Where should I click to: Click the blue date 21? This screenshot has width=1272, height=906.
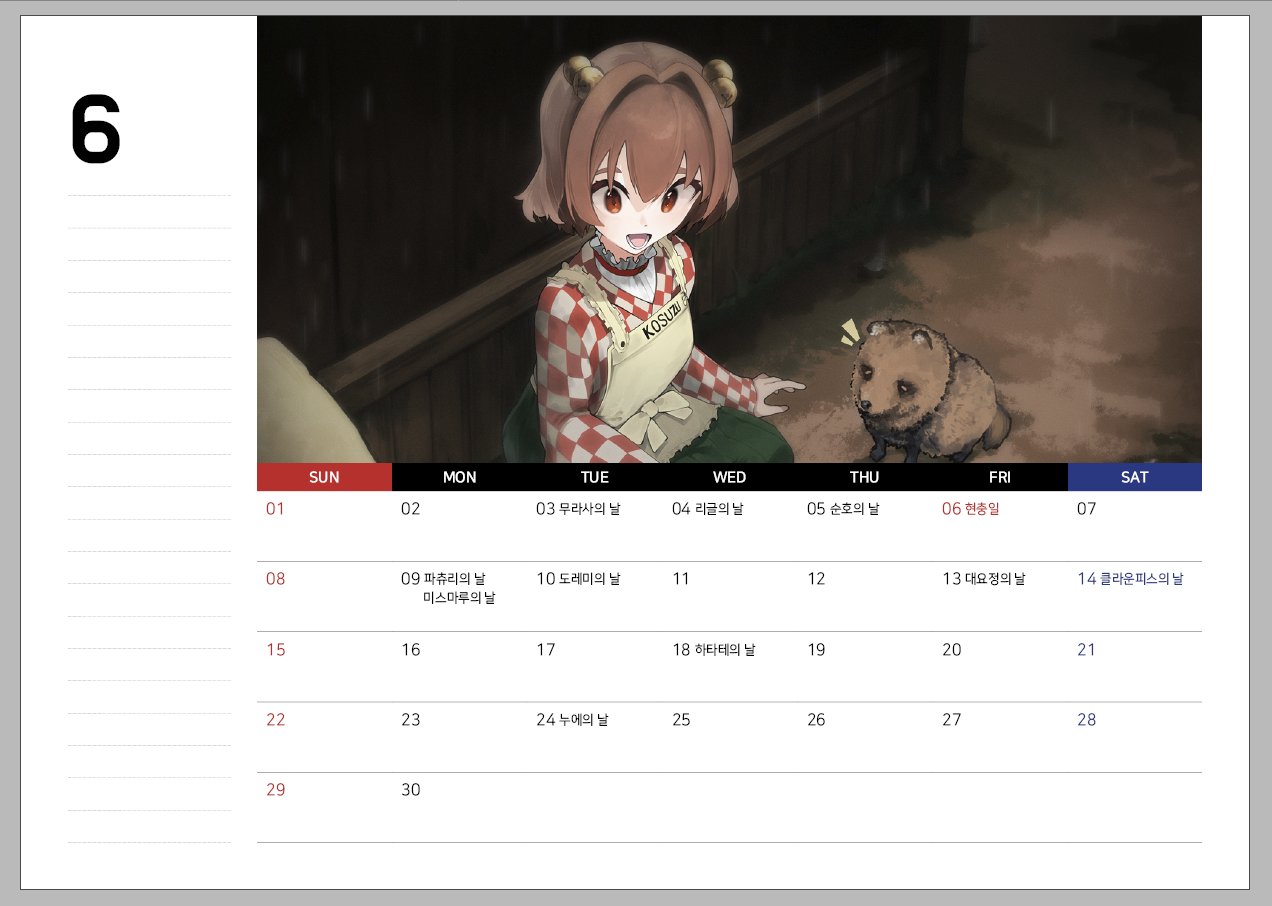(1086, 650)
